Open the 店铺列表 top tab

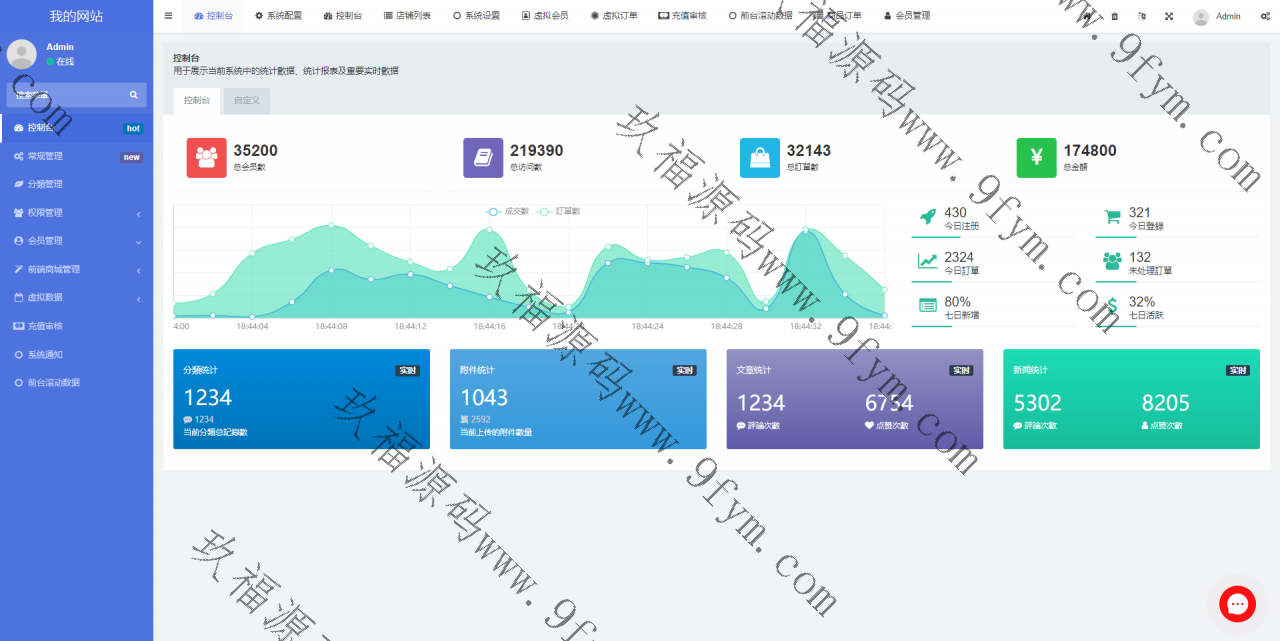(x=407, y=16)
